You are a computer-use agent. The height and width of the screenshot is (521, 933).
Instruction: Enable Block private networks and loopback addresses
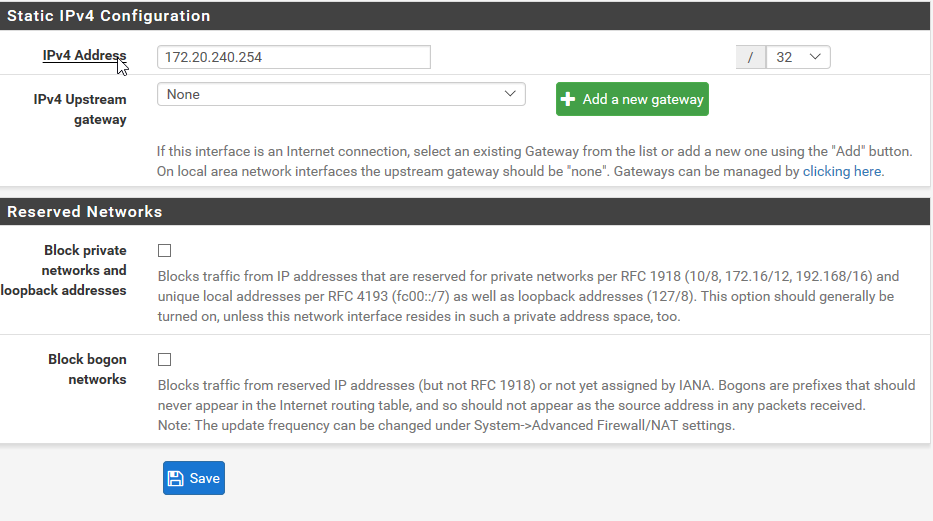164,250
